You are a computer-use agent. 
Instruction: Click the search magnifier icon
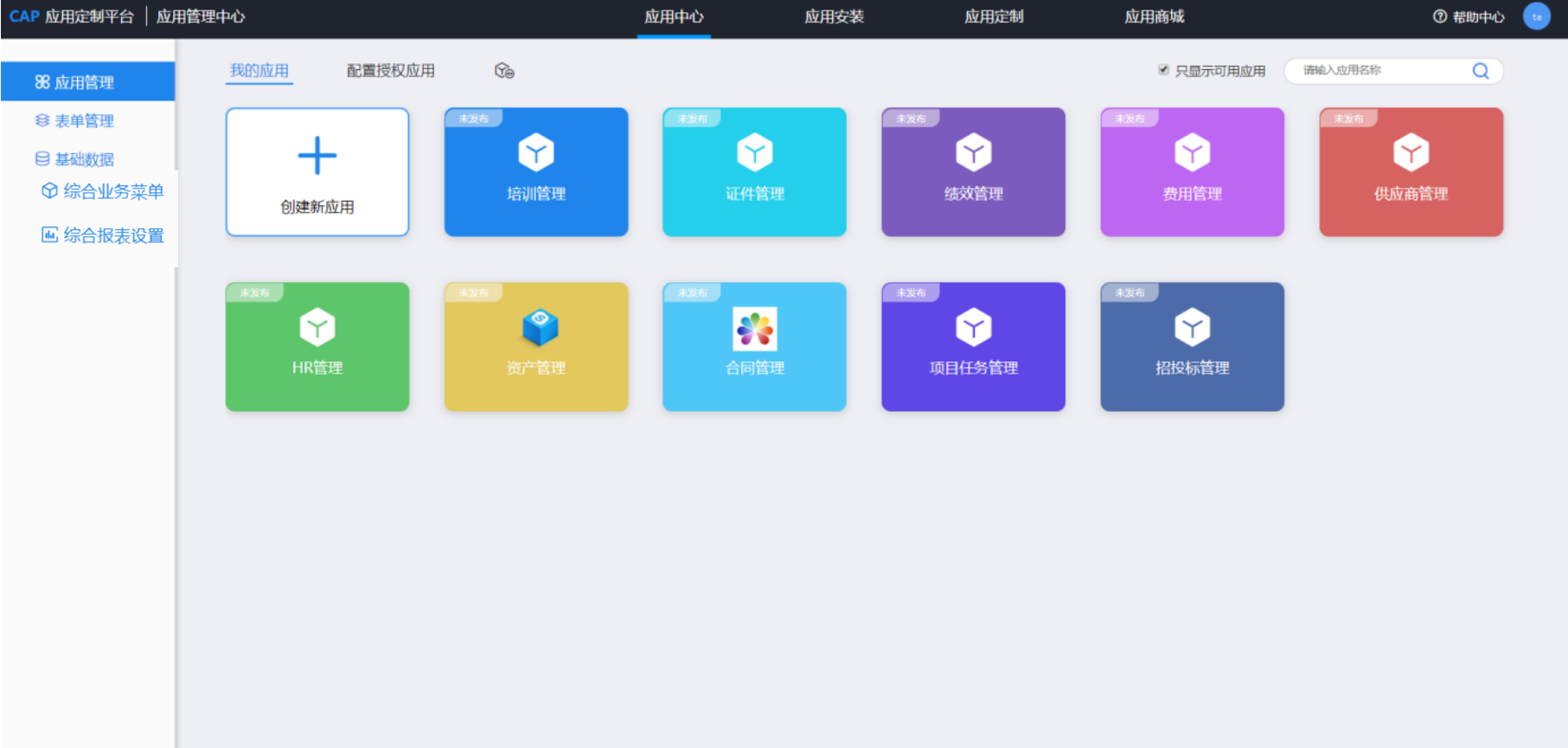click(x=1481, y=71)
